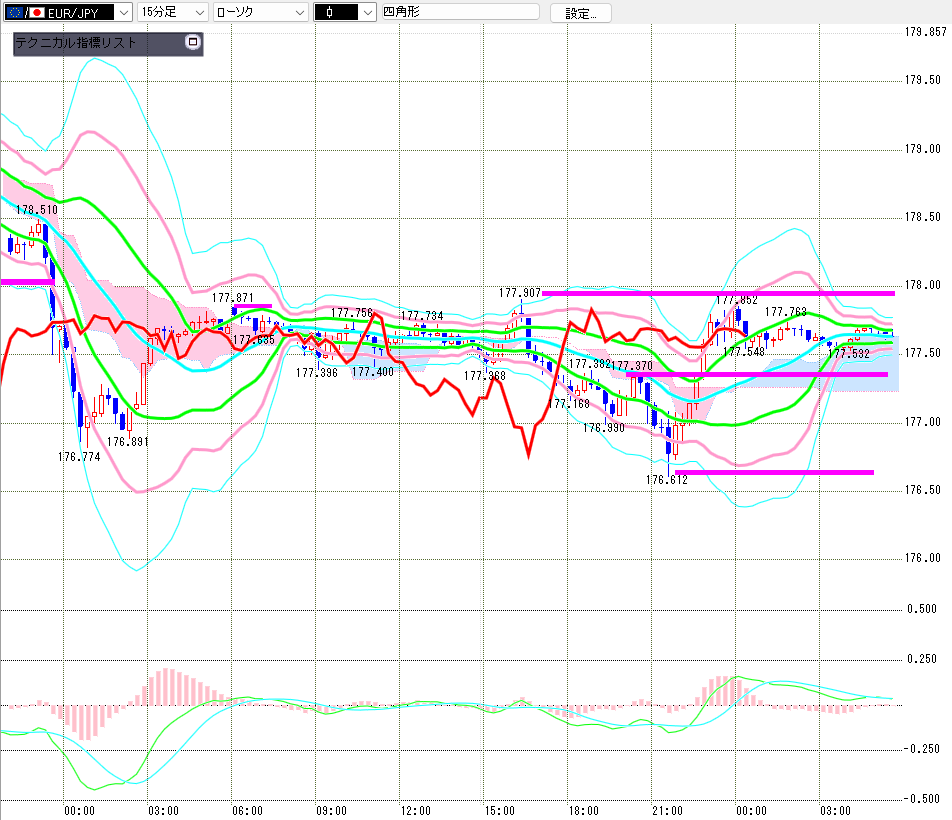Click the 177.734 price label
The height and width of the screenshot is (820, 952).
click(x=422, y=316)
